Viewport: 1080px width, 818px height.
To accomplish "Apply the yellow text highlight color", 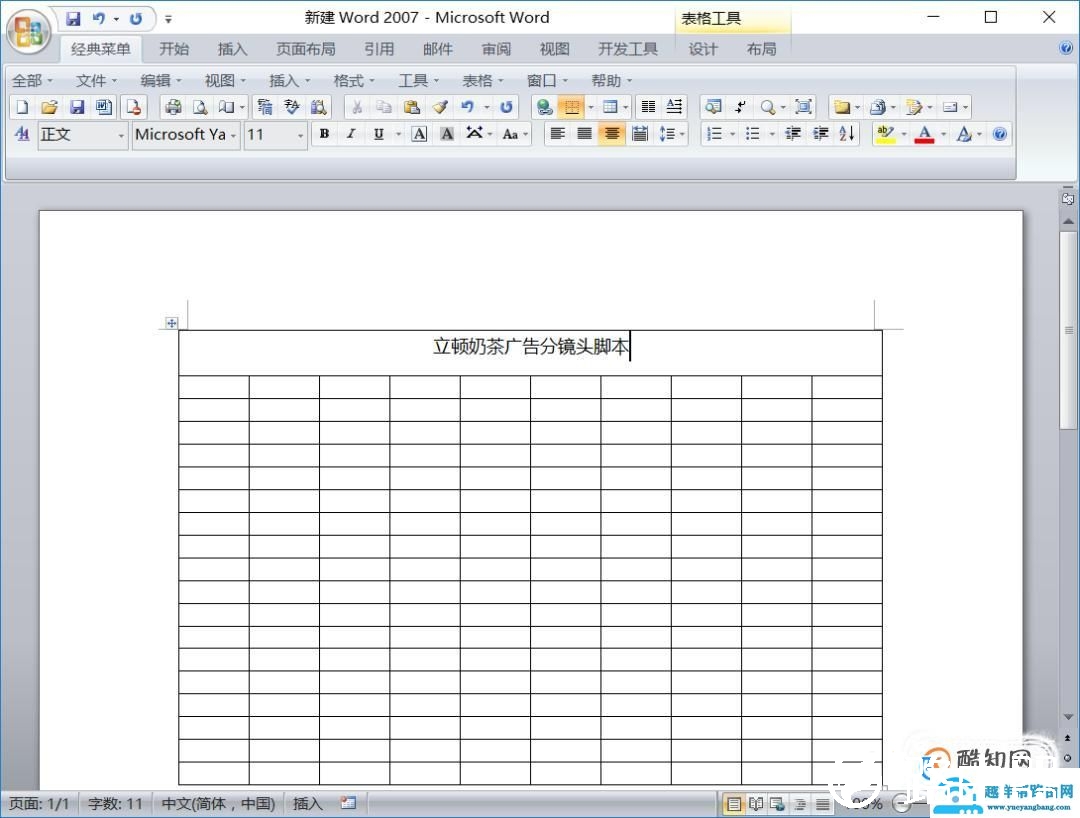I will point(885,134).
